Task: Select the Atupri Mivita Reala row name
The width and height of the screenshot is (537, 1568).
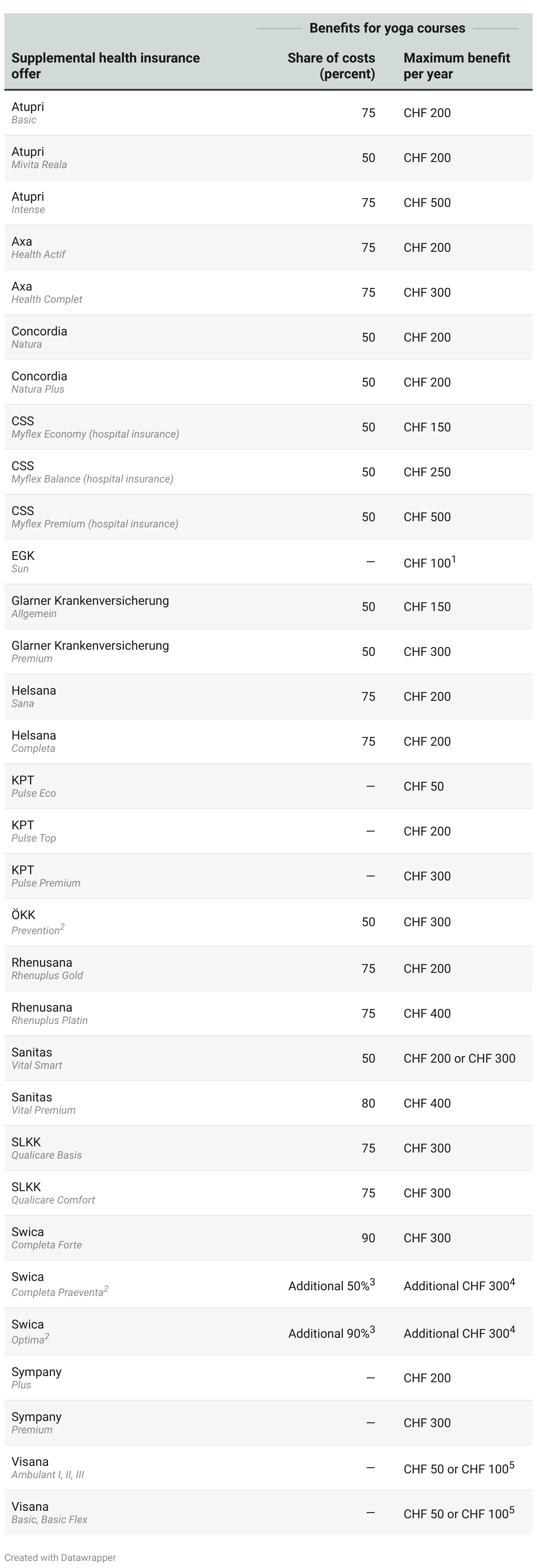Action: (x=39, y=158)
